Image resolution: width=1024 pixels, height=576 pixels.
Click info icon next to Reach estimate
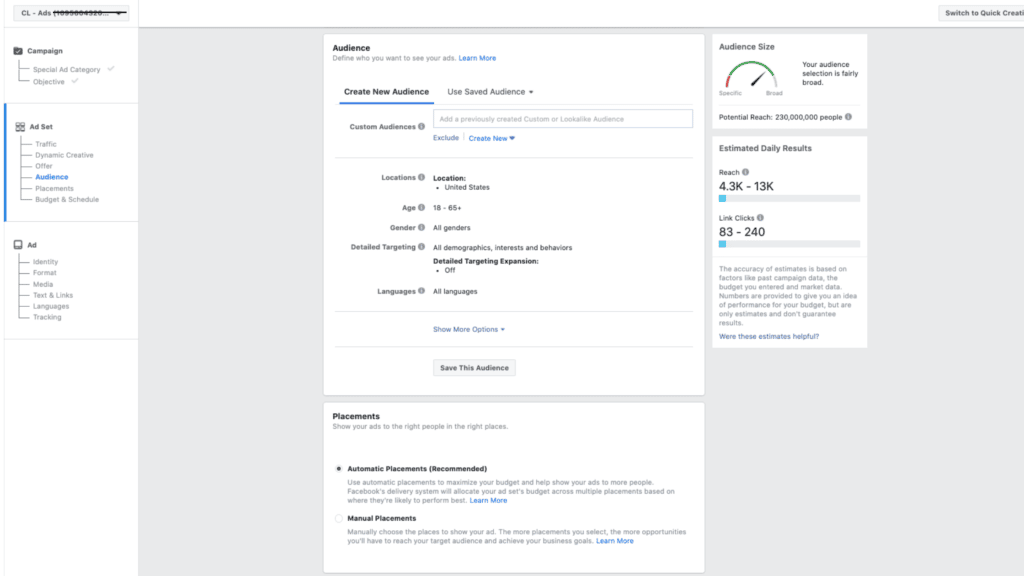[746, 172]
